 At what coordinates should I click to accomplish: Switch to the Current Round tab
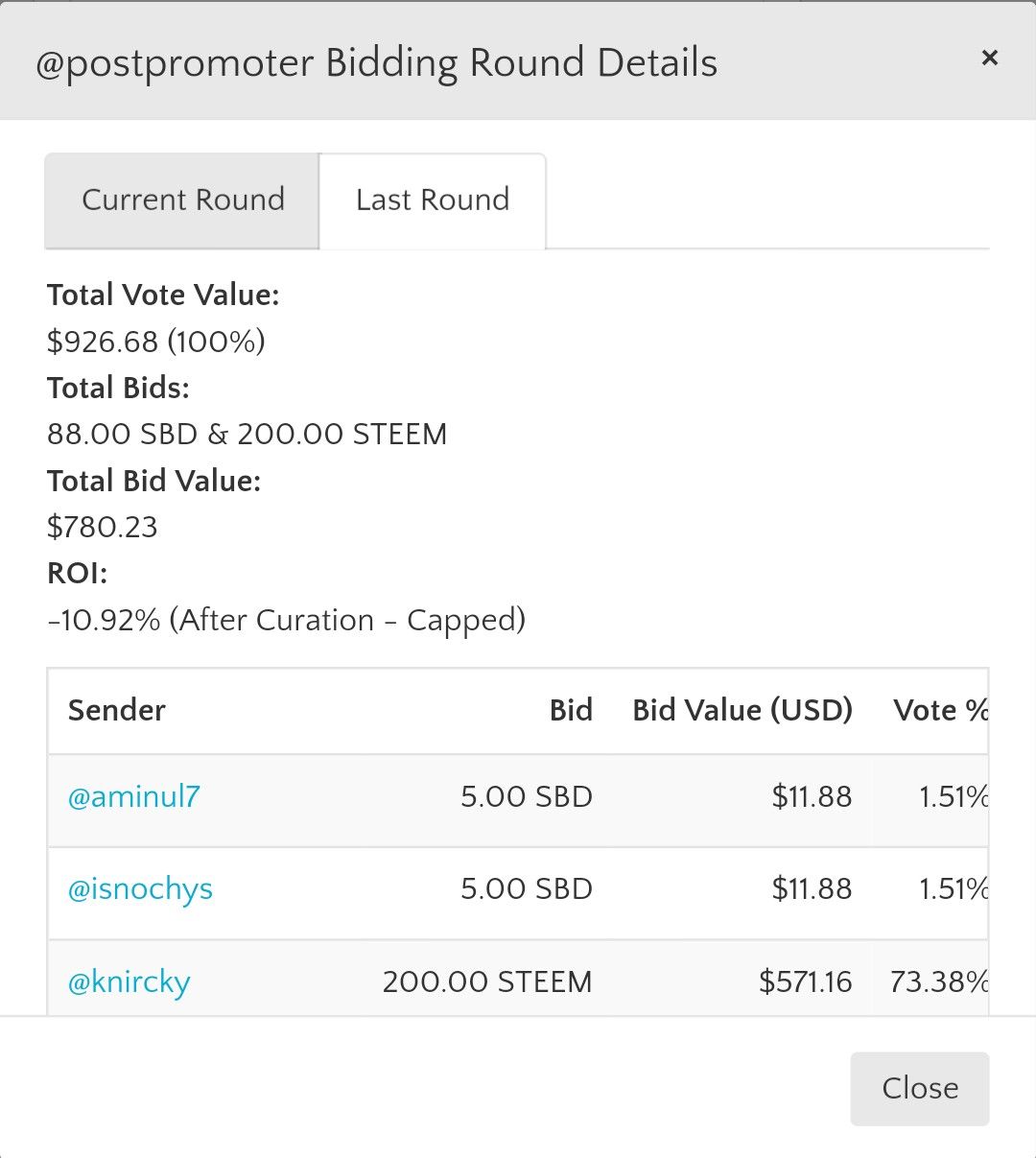point(182,201)
